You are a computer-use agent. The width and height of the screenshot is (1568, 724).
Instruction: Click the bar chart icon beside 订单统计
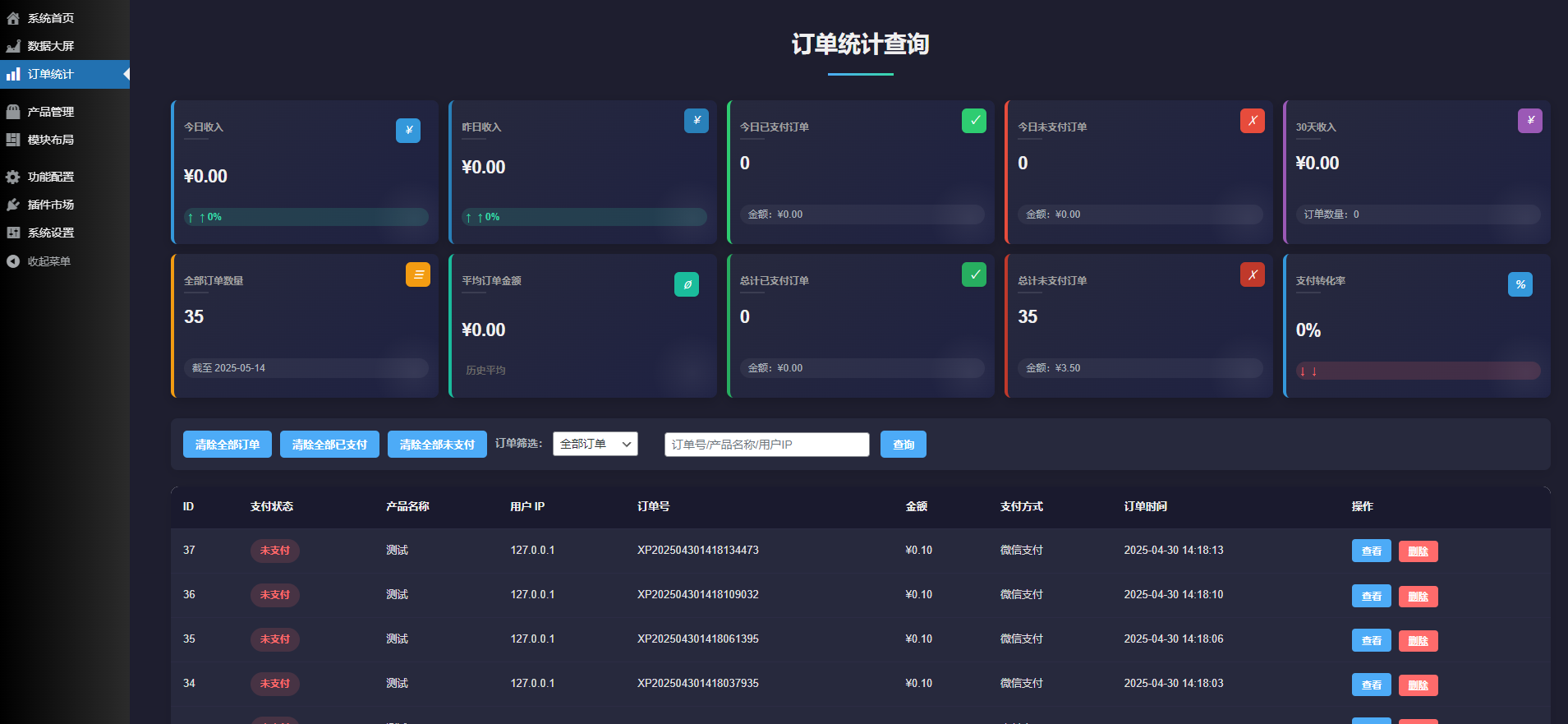[13, 74]
